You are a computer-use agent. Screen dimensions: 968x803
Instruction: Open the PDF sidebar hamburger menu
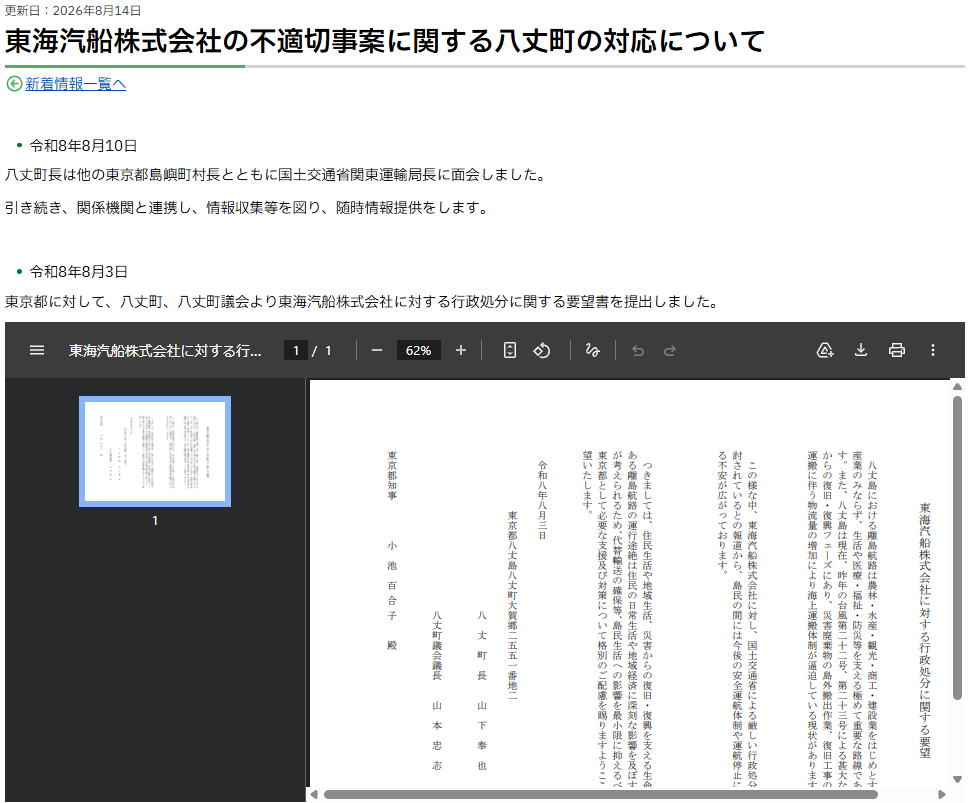[37, 351]
